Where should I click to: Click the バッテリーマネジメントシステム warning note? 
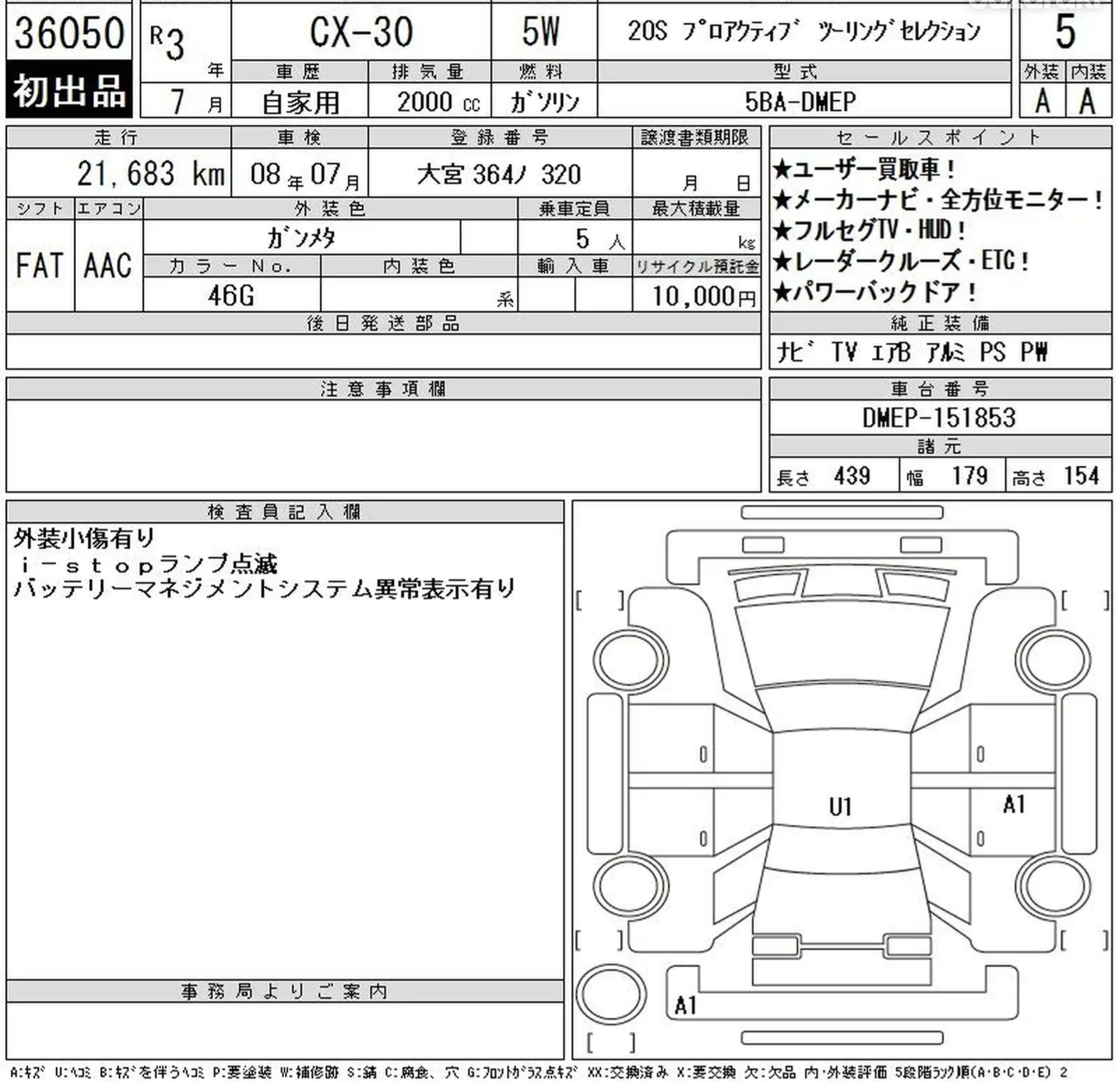pos(263,589)
